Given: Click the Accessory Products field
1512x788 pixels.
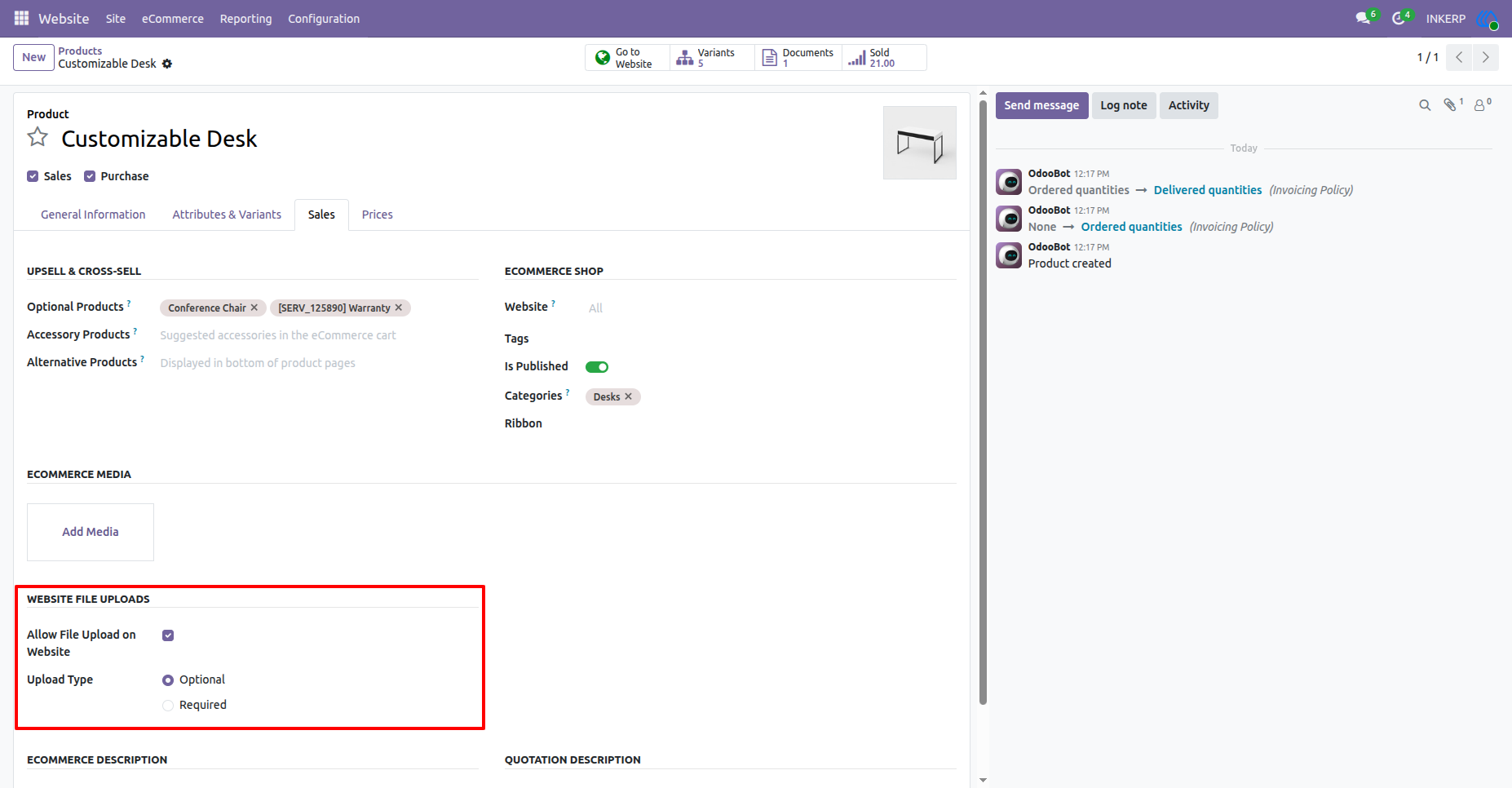Looking at the screenshot, I should (318, 335).
